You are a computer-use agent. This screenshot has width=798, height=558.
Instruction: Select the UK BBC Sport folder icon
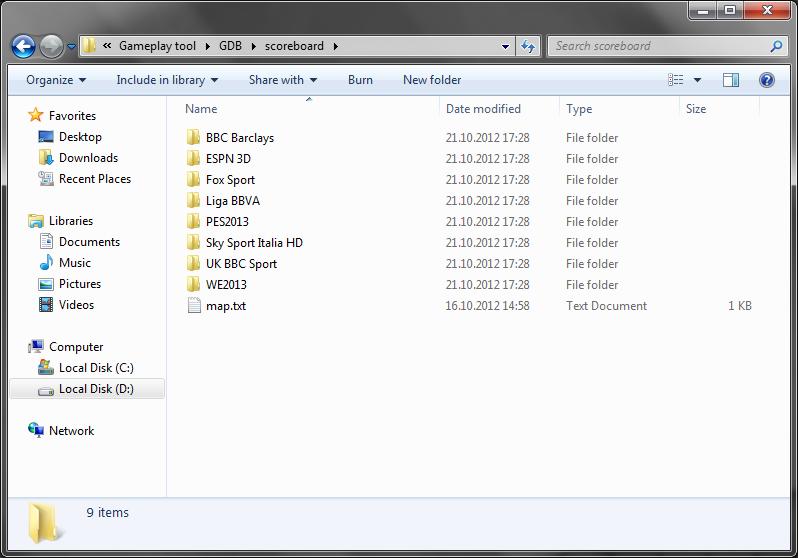[x=193, y=263]
